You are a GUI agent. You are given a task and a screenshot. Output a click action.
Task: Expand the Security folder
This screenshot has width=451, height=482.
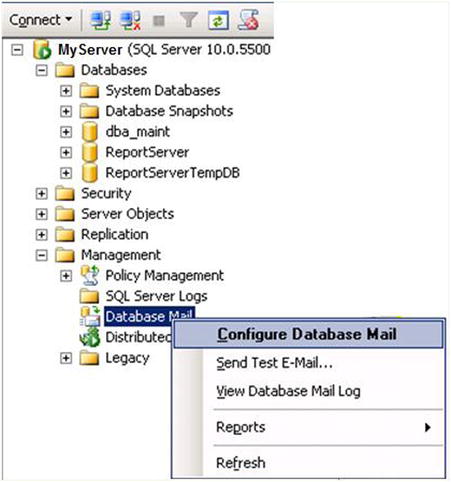coord(42,194)
